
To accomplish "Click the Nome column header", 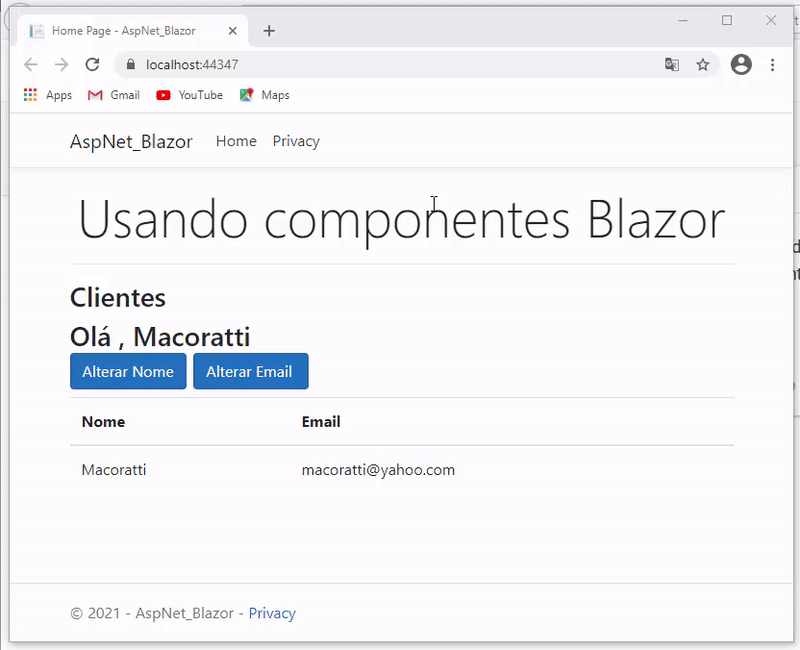I will point(103,422).
